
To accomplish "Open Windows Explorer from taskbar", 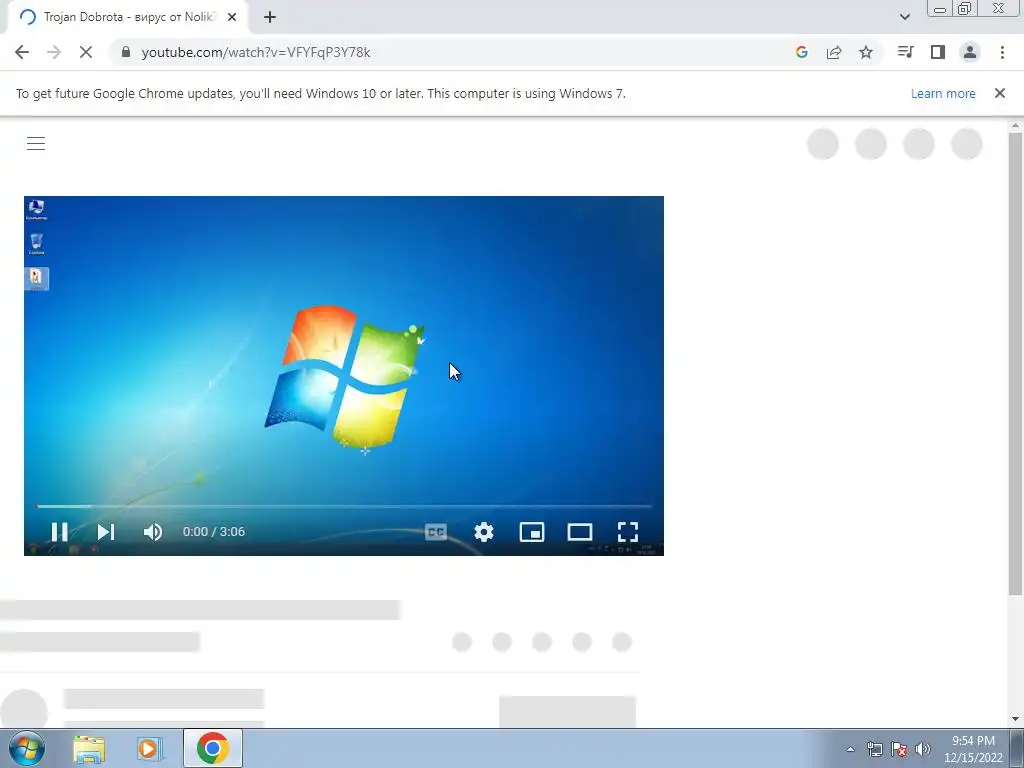I will [89, 748].
